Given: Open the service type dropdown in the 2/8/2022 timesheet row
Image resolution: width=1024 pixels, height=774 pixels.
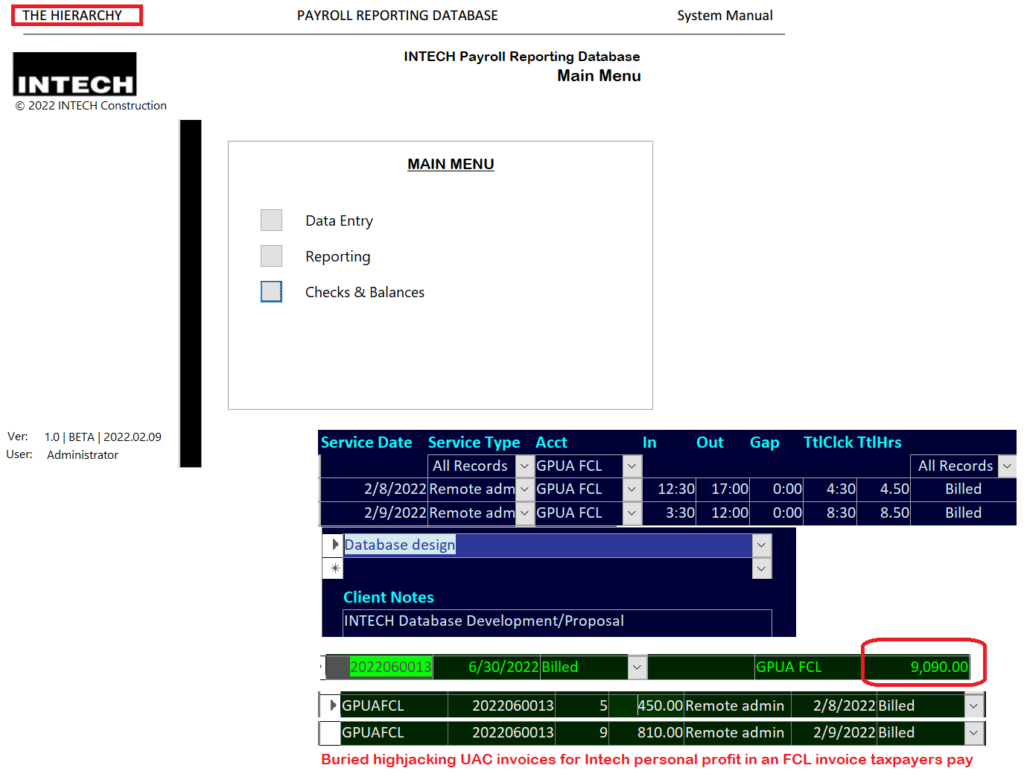Looking at the screenshot, I should point(524,489).
